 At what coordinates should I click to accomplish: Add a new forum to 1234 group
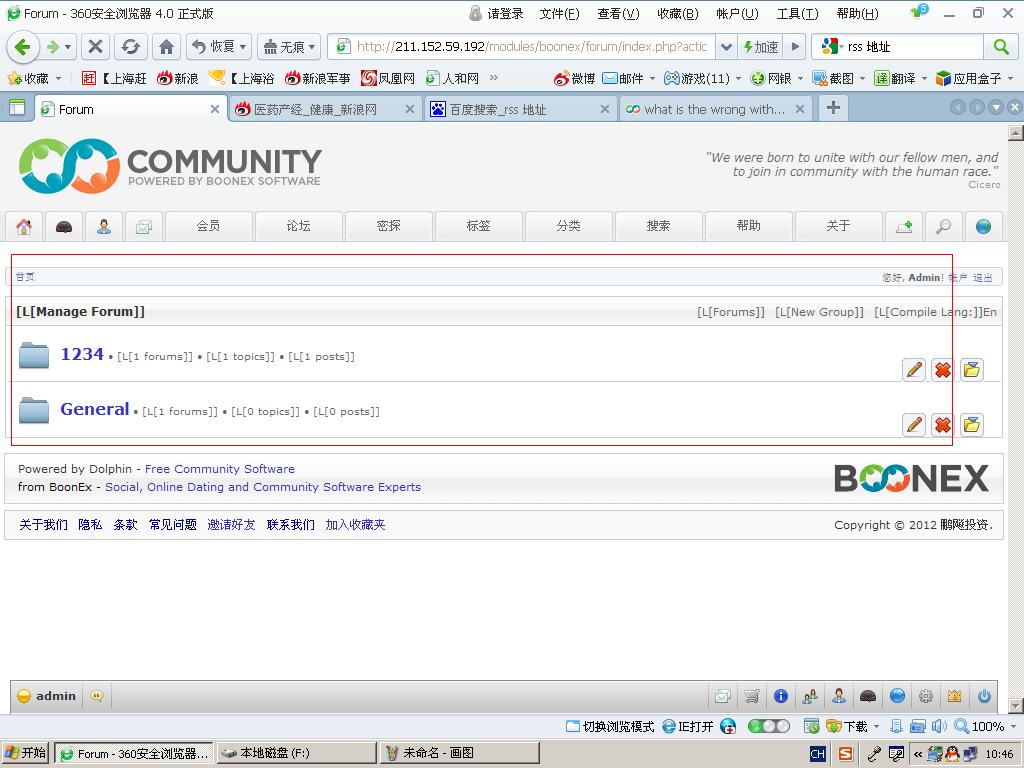[972, 370]
